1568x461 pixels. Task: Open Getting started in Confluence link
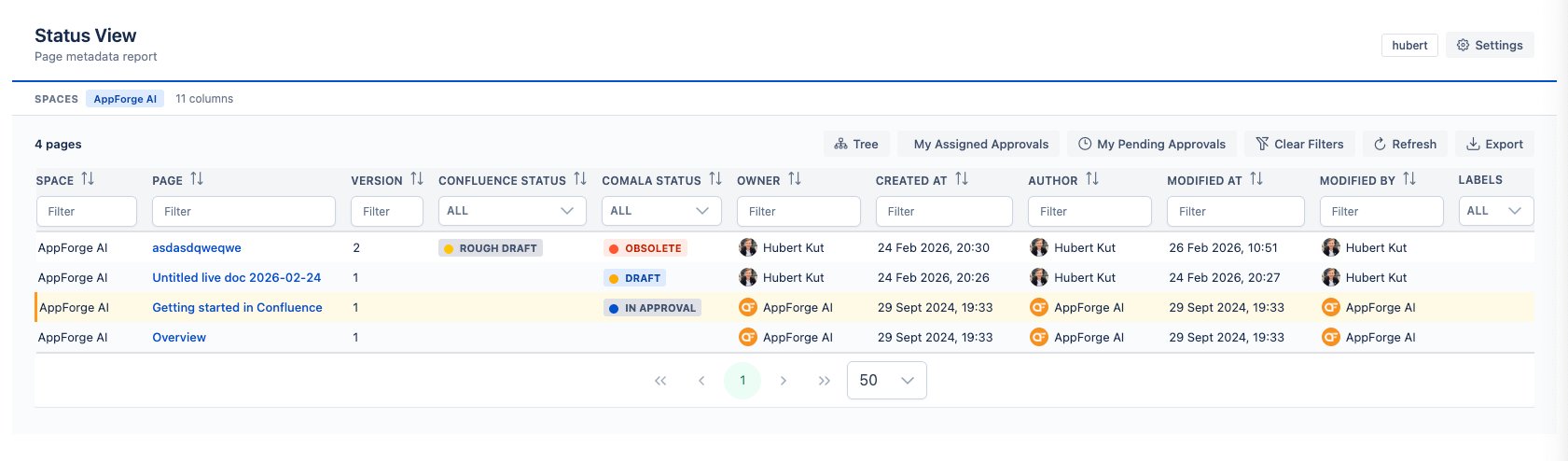(x=237, y=307)
